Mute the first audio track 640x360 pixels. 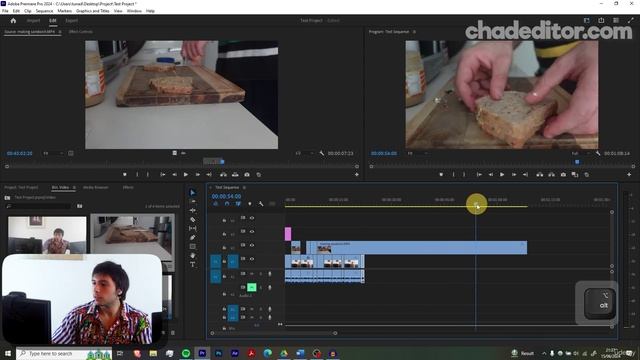click(252, 274)
